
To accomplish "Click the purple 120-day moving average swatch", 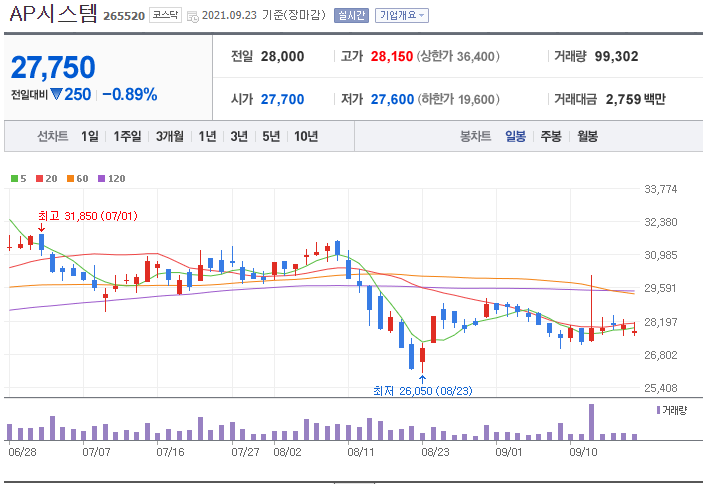I will click(x=101, y=179).
